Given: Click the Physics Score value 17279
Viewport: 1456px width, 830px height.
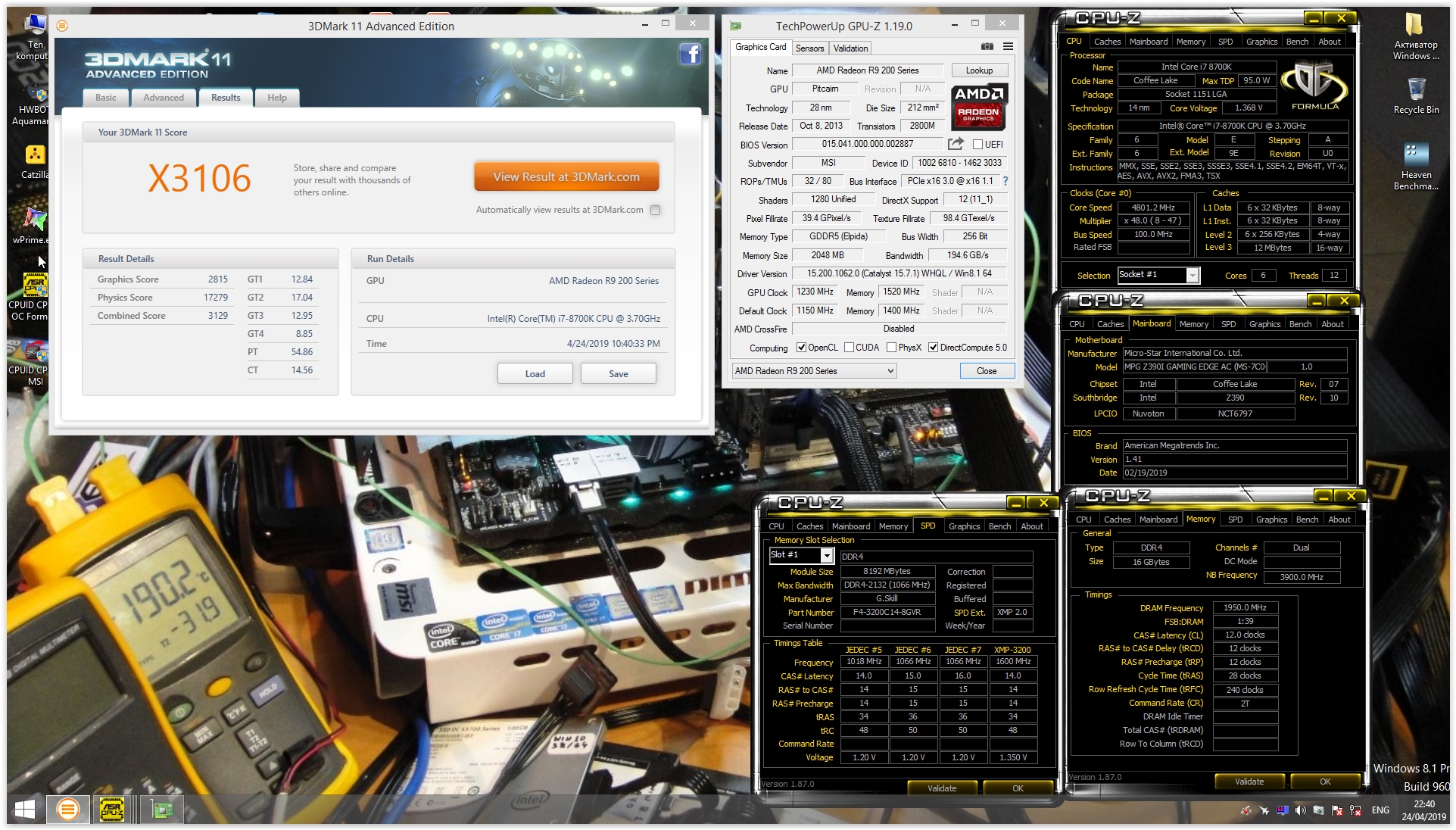Looking at the screenshot, I should pos(216,298).
